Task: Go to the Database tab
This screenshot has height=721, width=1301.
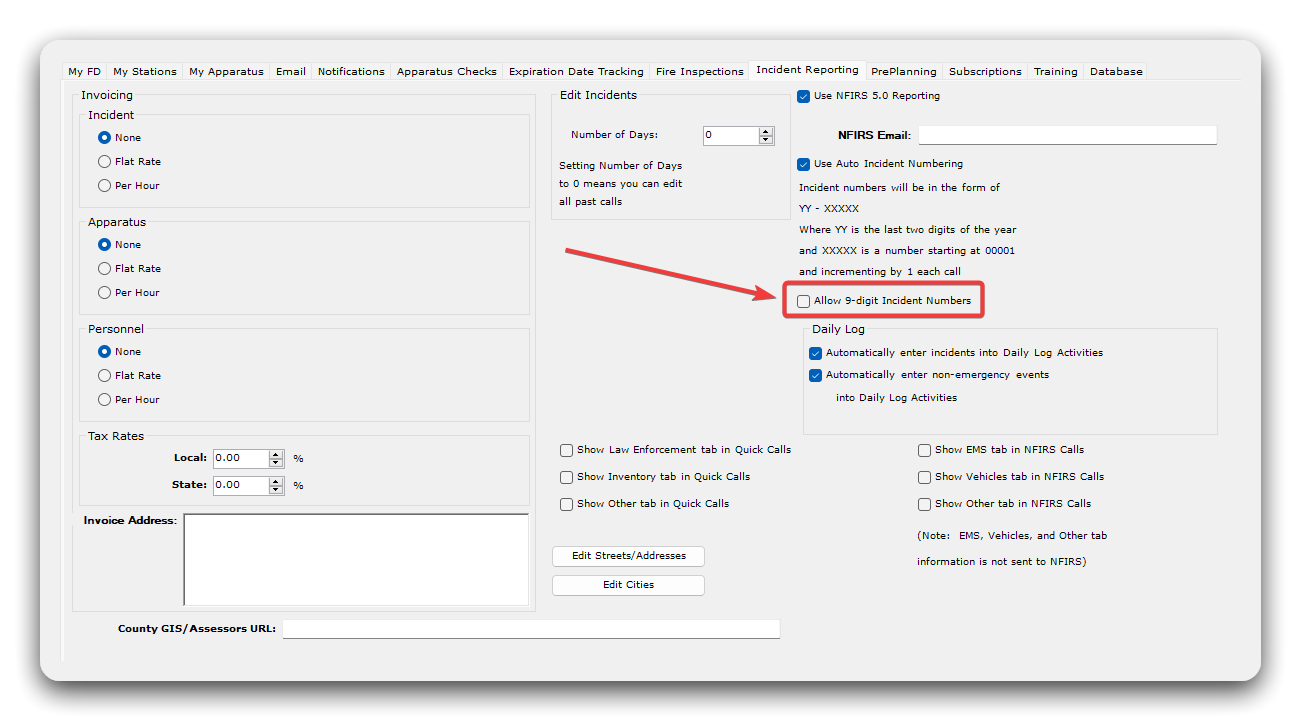Action: pyautogui.click(x=1116, y=72)
